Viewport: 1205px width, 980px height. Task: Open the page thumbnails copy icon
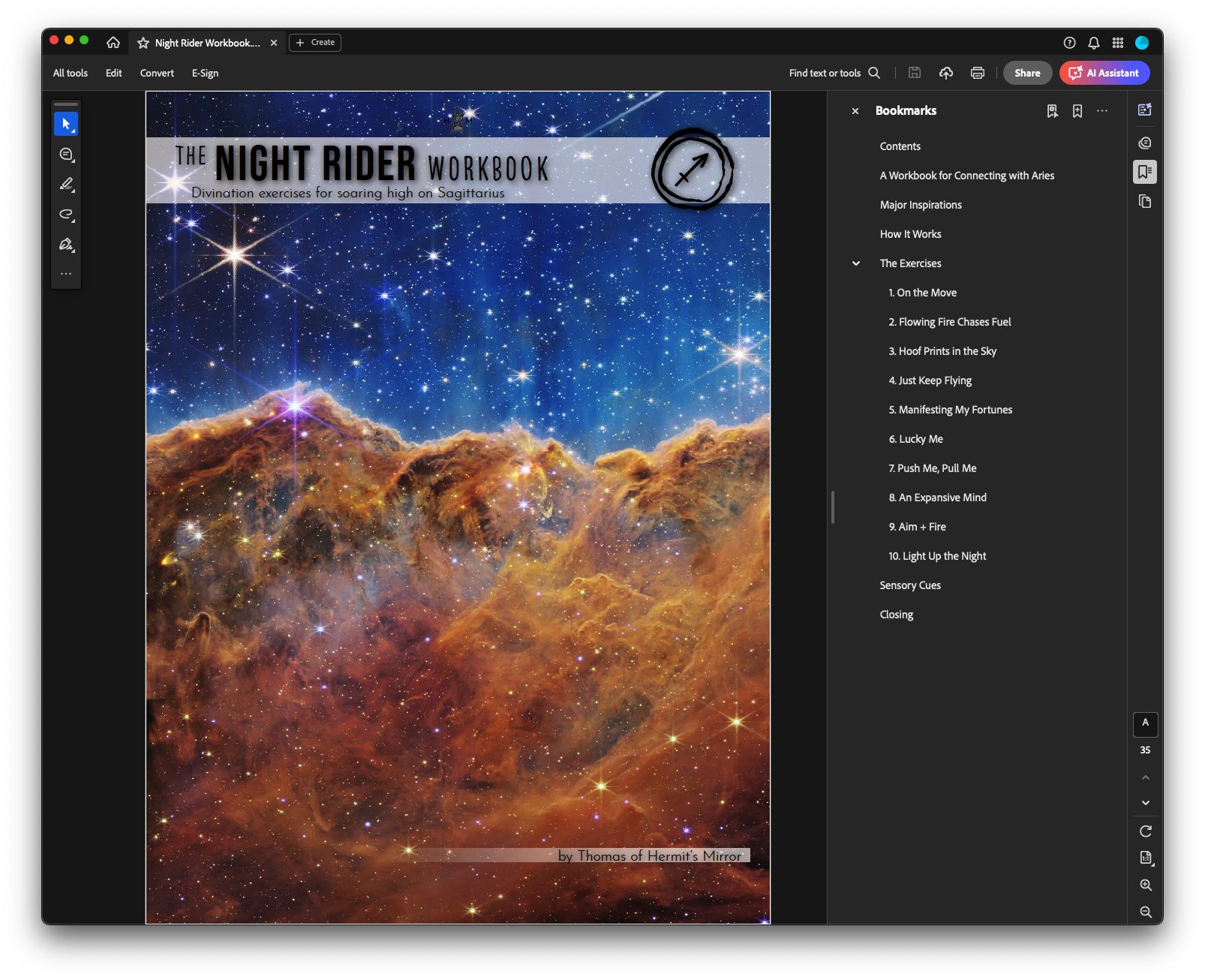pyautogui.click(x=1145, y=201)
